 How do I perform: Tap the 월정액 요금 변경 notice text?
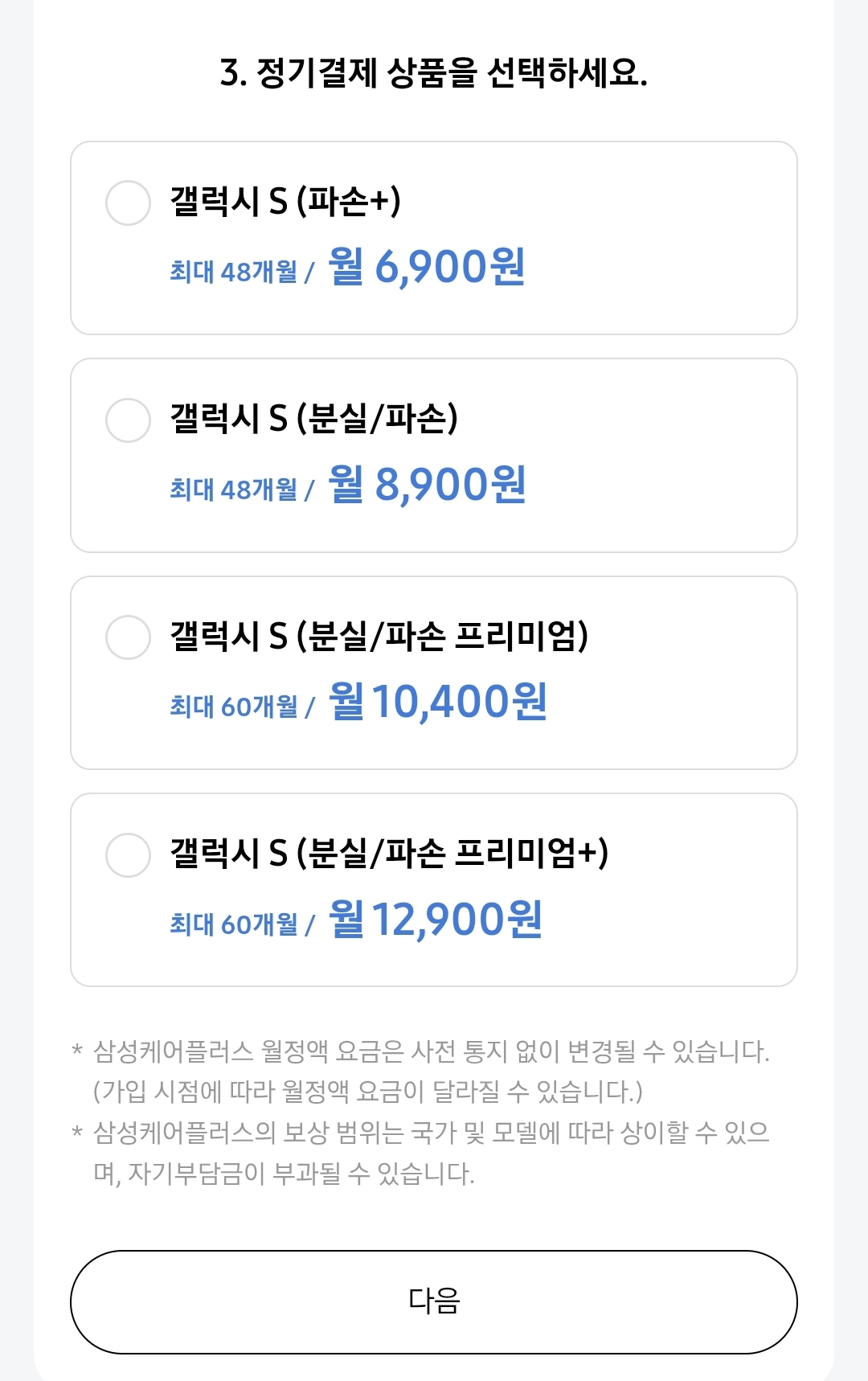[x=431, y=1072]
